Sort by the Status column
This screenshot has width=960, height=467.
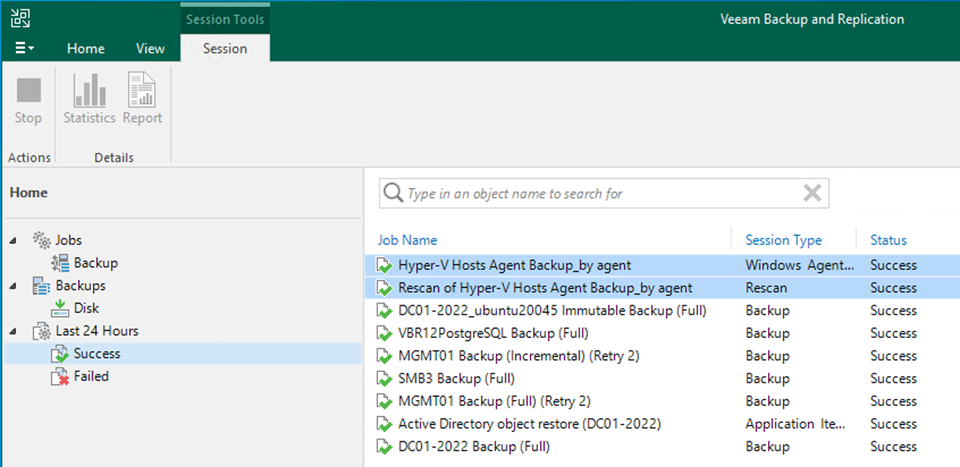(x=888, y=240)
